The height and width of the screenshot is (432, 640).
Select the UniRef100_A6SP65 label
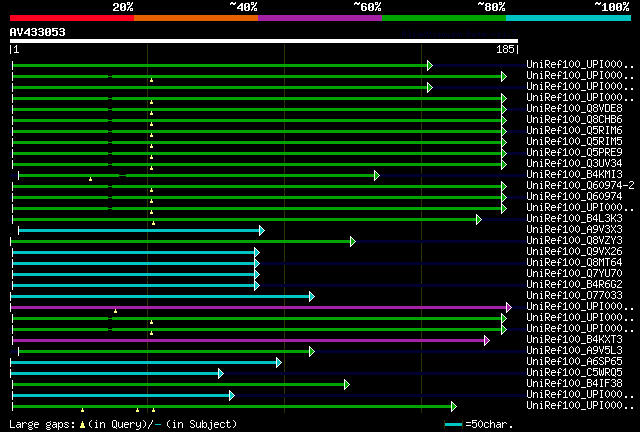pos(574,362)
